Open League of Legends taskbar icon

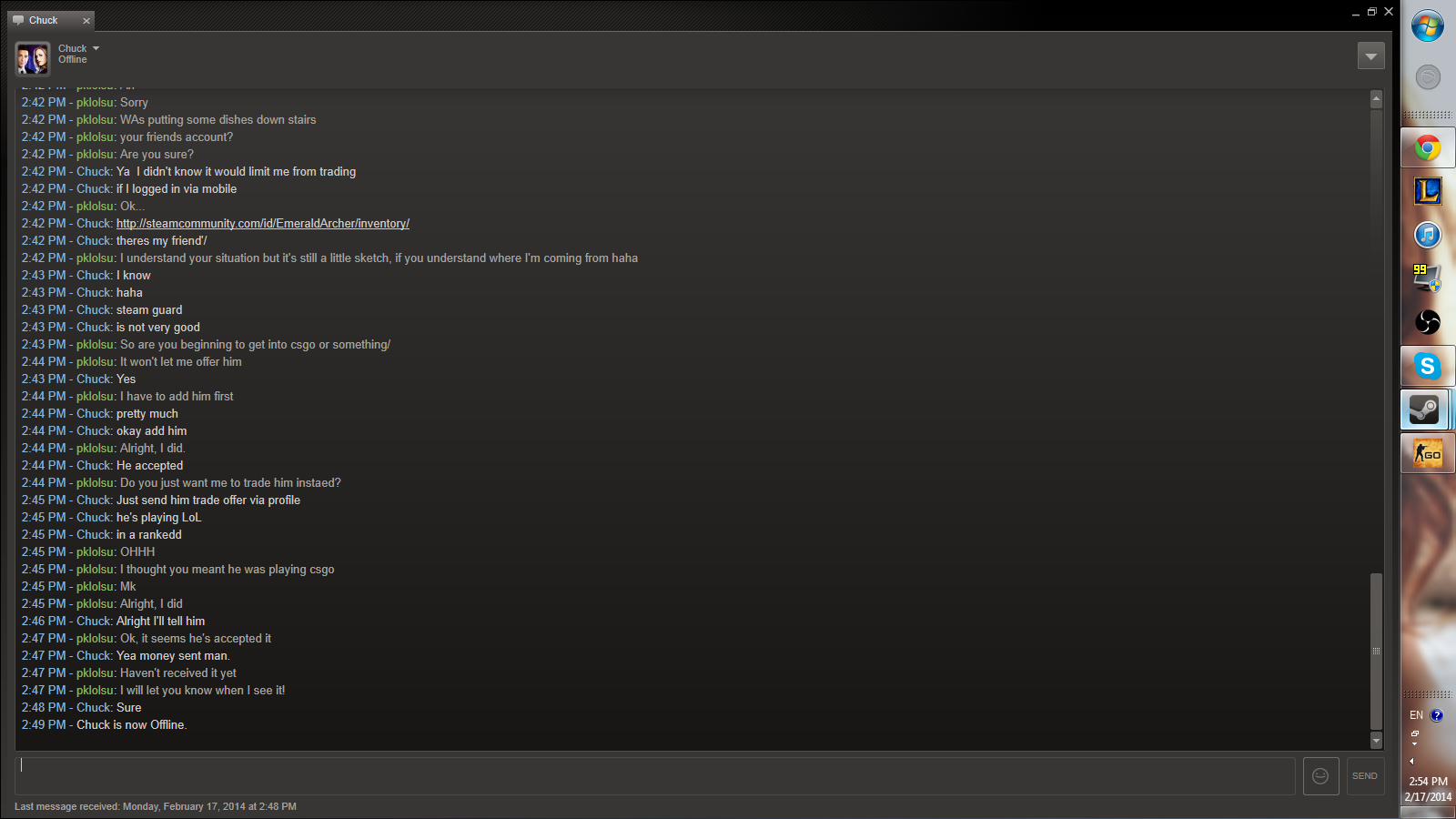pyautogui.click(x=1427, y=191)
